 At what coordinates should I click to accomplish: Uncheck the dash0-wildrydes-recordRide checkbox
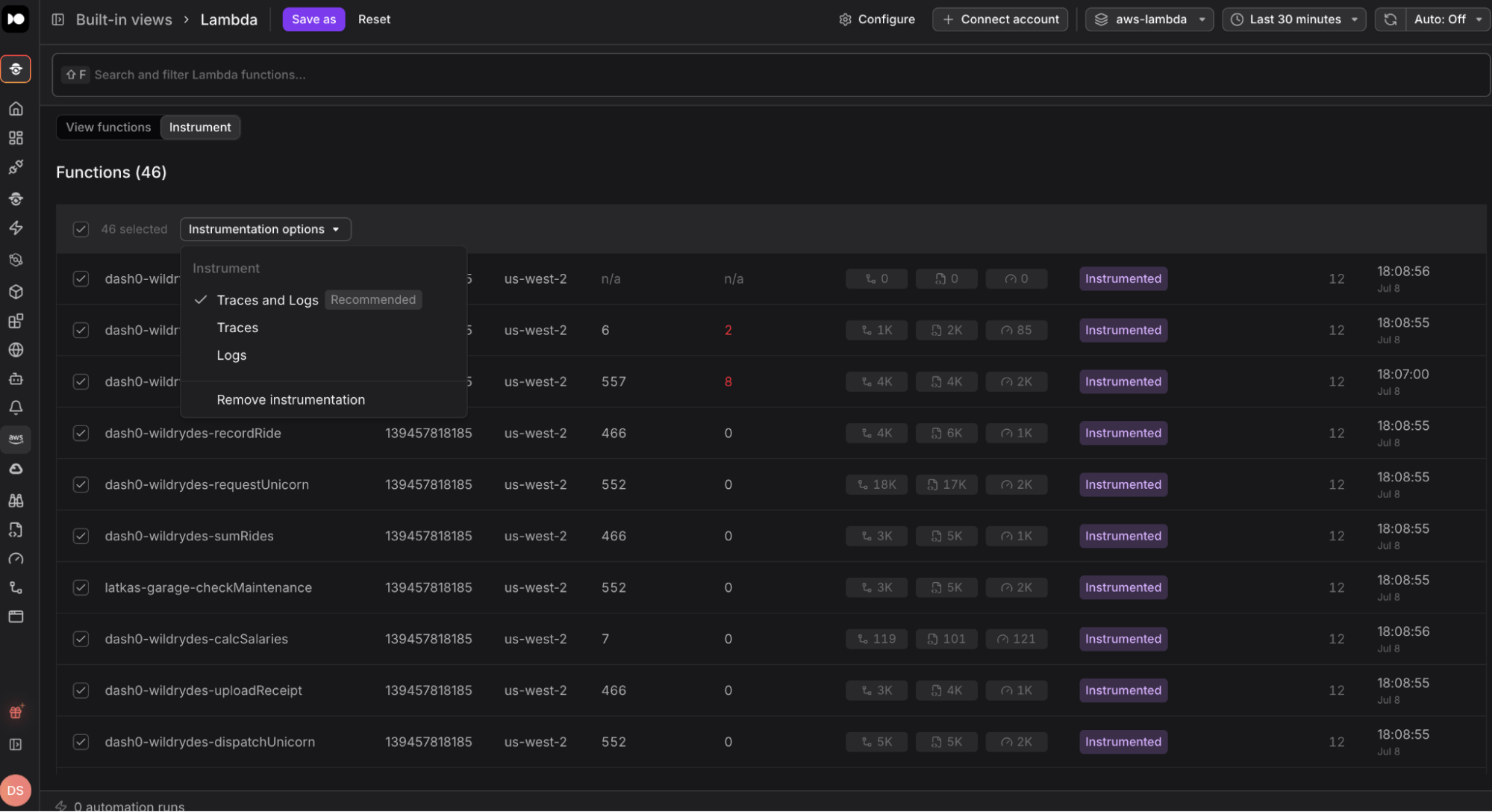[x=81, y=433]
